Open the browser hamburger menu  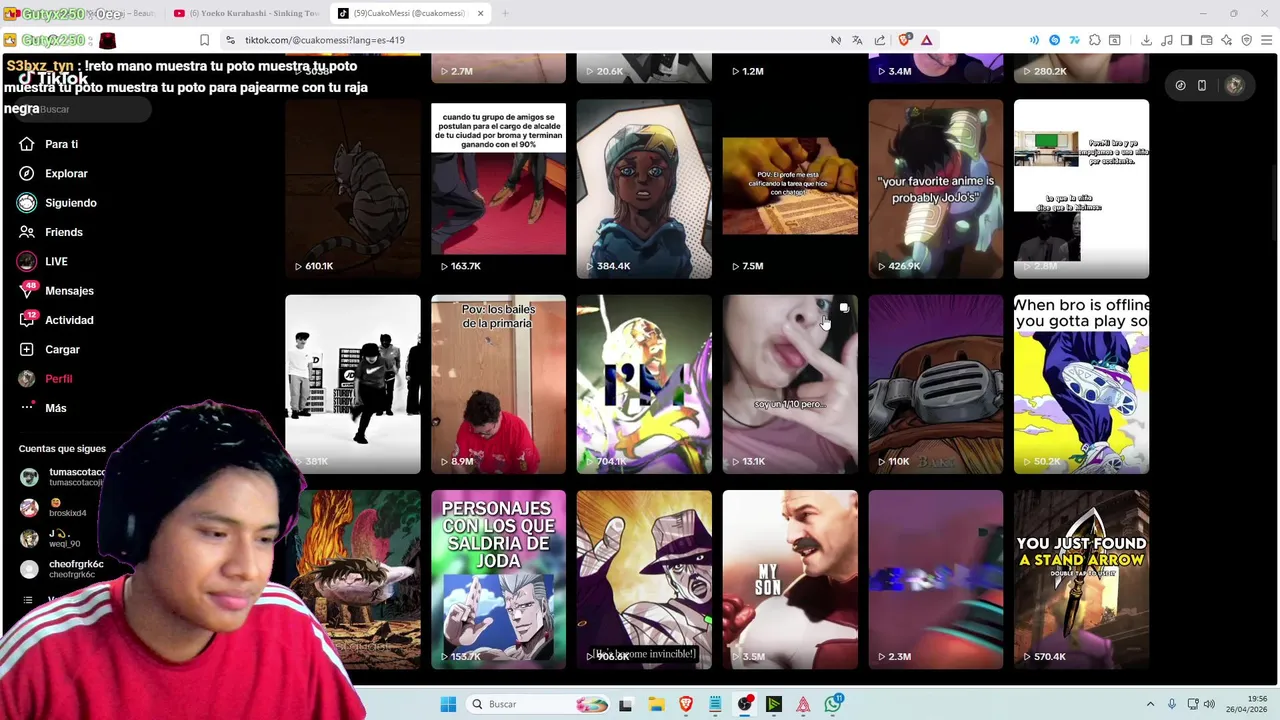(1266, 40)
